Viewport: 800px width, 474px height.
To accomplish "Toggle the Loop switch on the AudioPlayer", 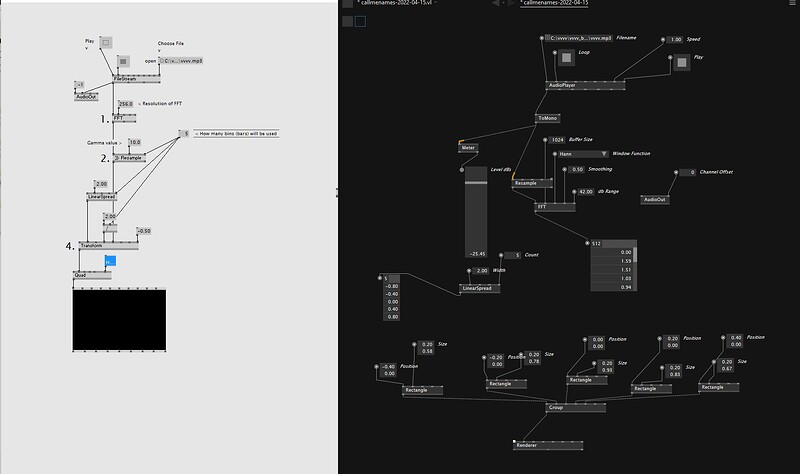I will pos(566,58).
